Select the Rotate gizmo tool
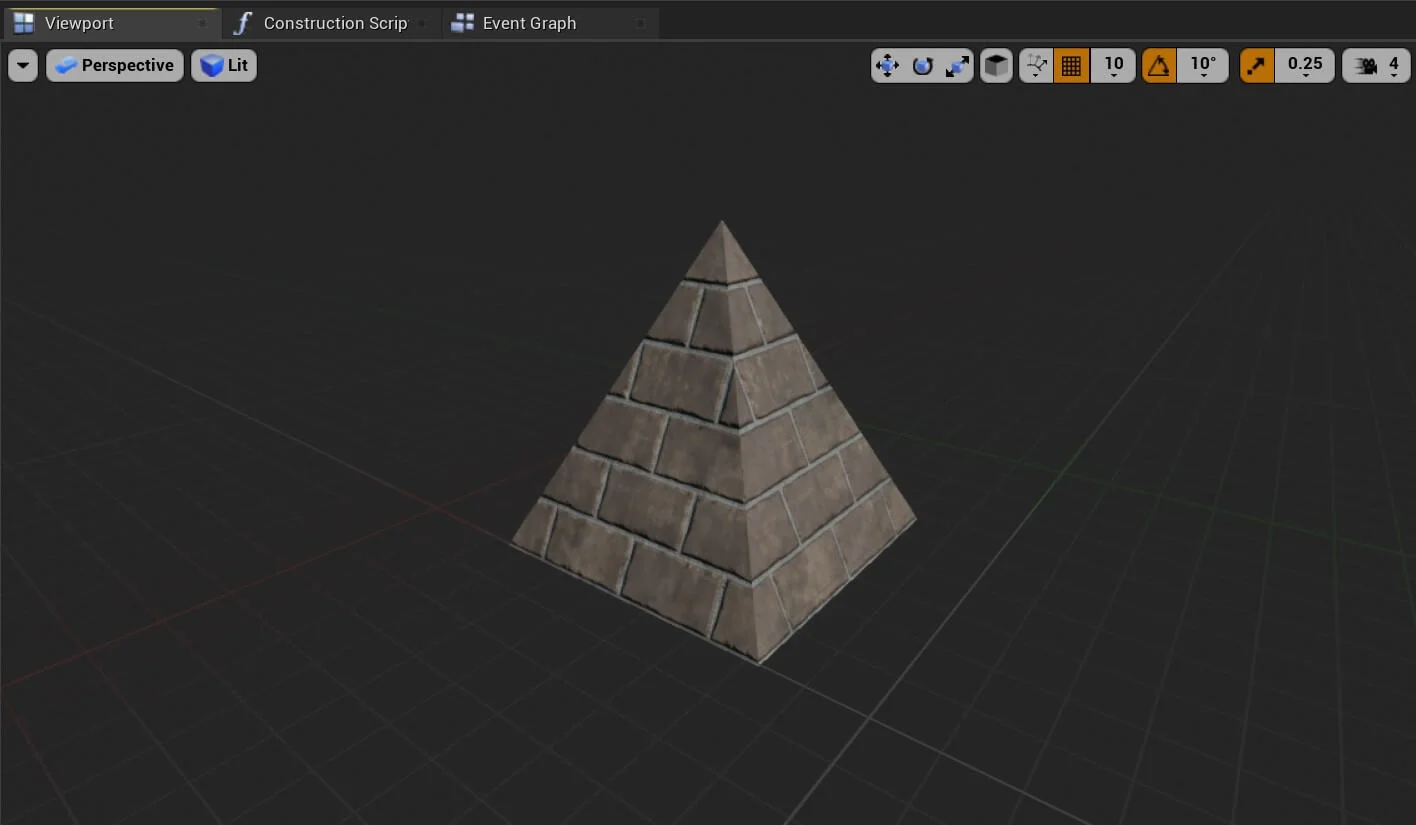Viewport: 1416px width, 825px height. pyautogui.click(x=922, y=66)
